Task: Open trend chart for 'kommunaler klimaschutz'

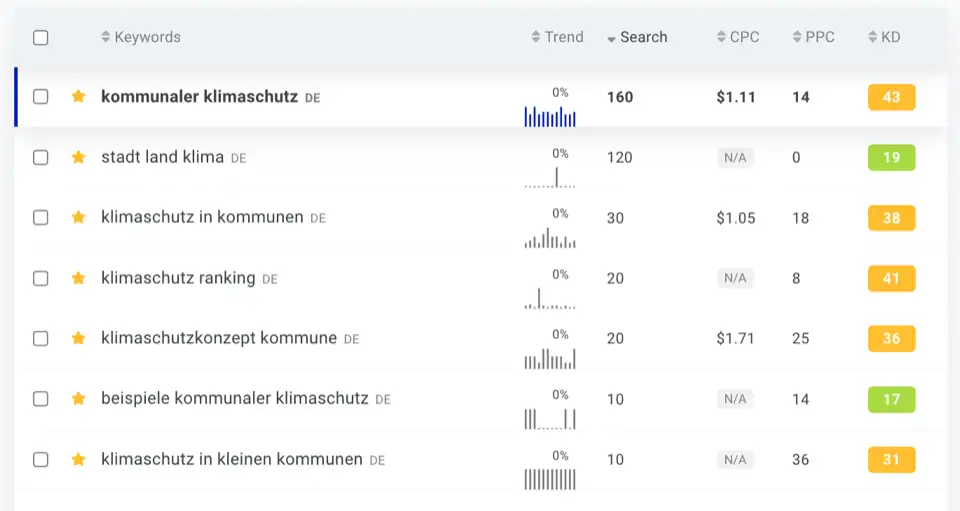Action: coord(550,116)
